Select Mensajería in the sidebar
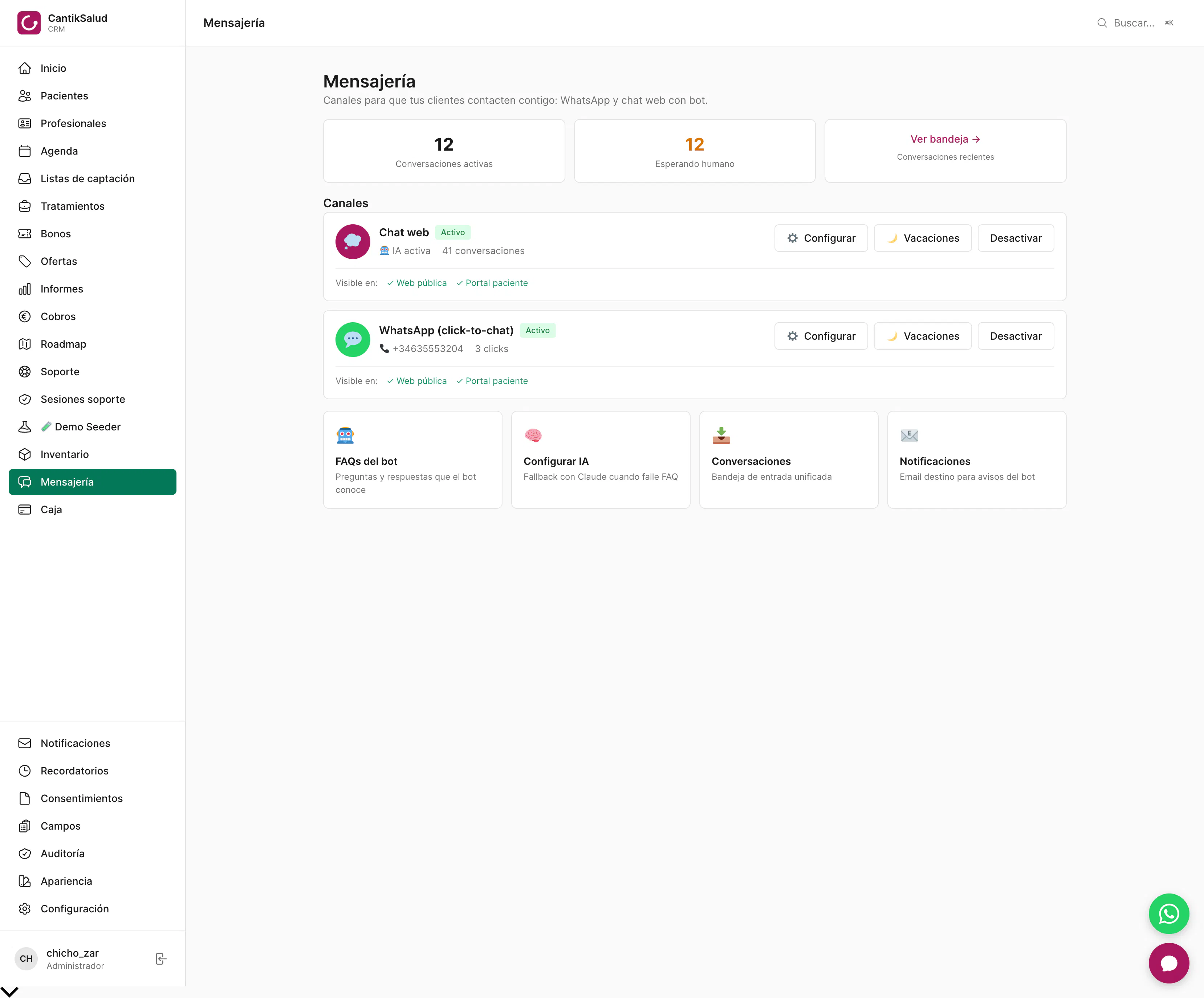Viewport: 1204px width, 998px height. point(92,482)
